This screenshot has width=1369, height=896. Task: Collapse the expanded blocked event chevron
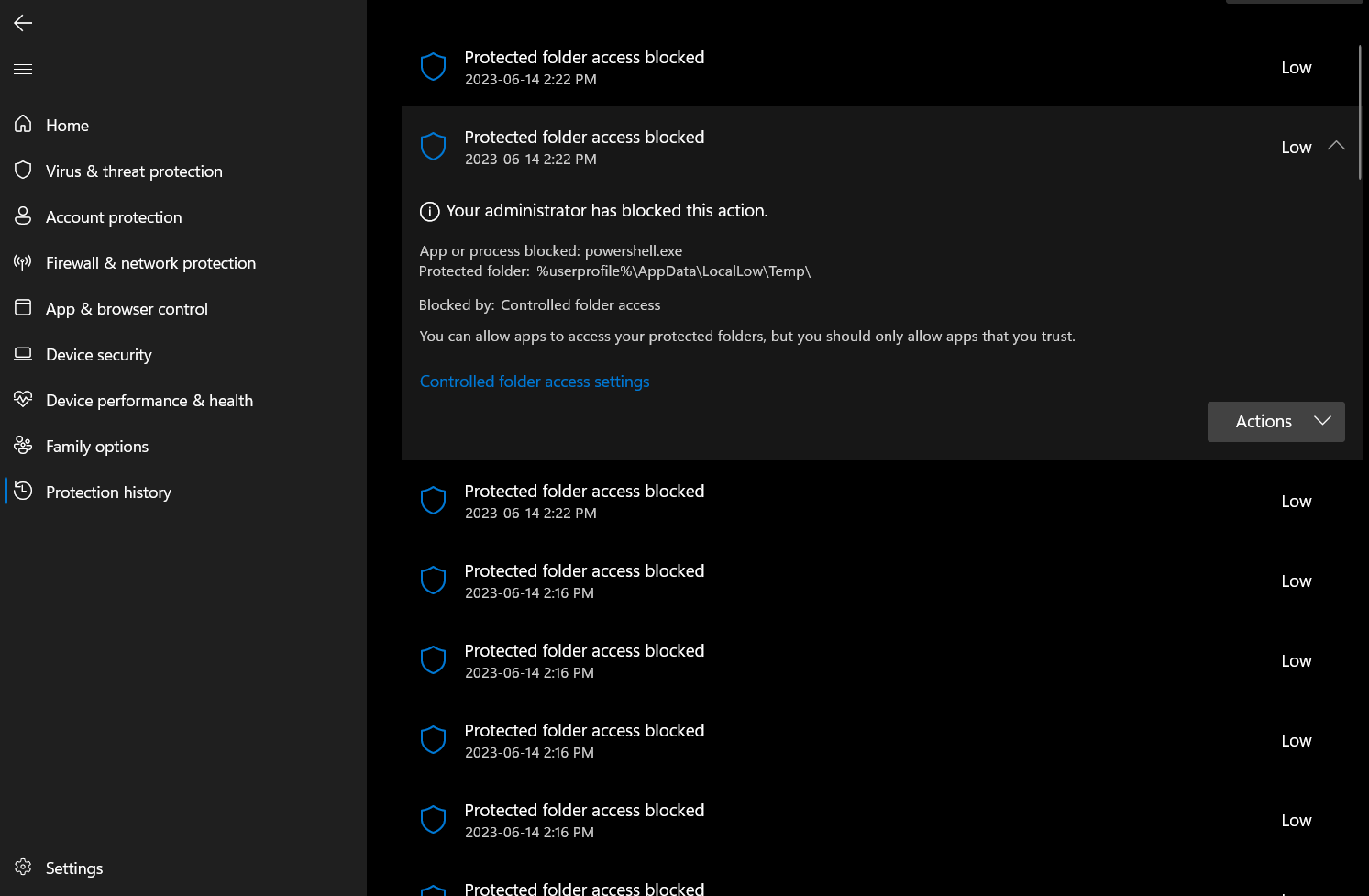tap(1336, 146)
